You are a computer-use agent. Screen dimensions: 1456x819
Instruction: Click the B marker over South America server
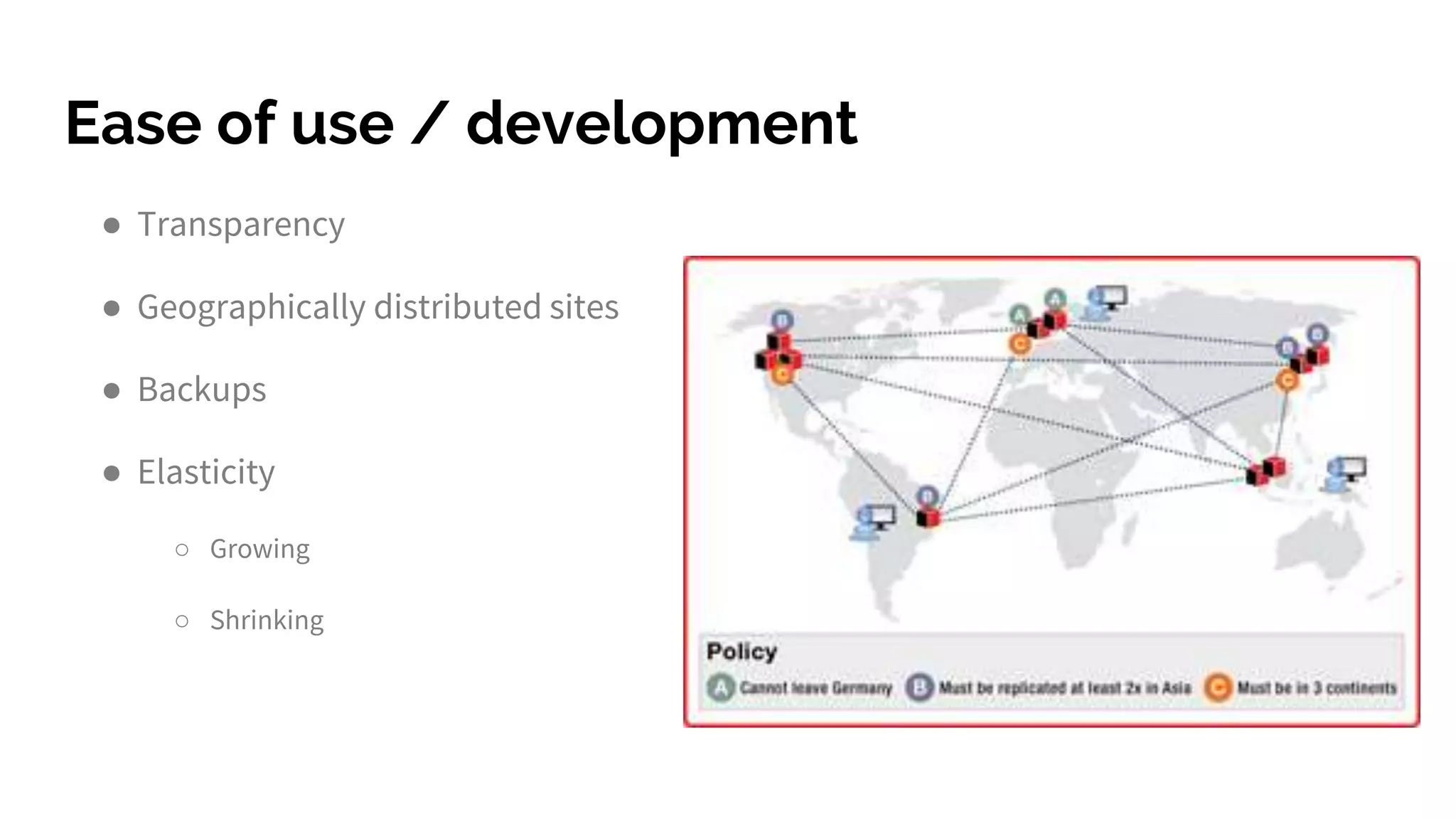coord(927,496)
